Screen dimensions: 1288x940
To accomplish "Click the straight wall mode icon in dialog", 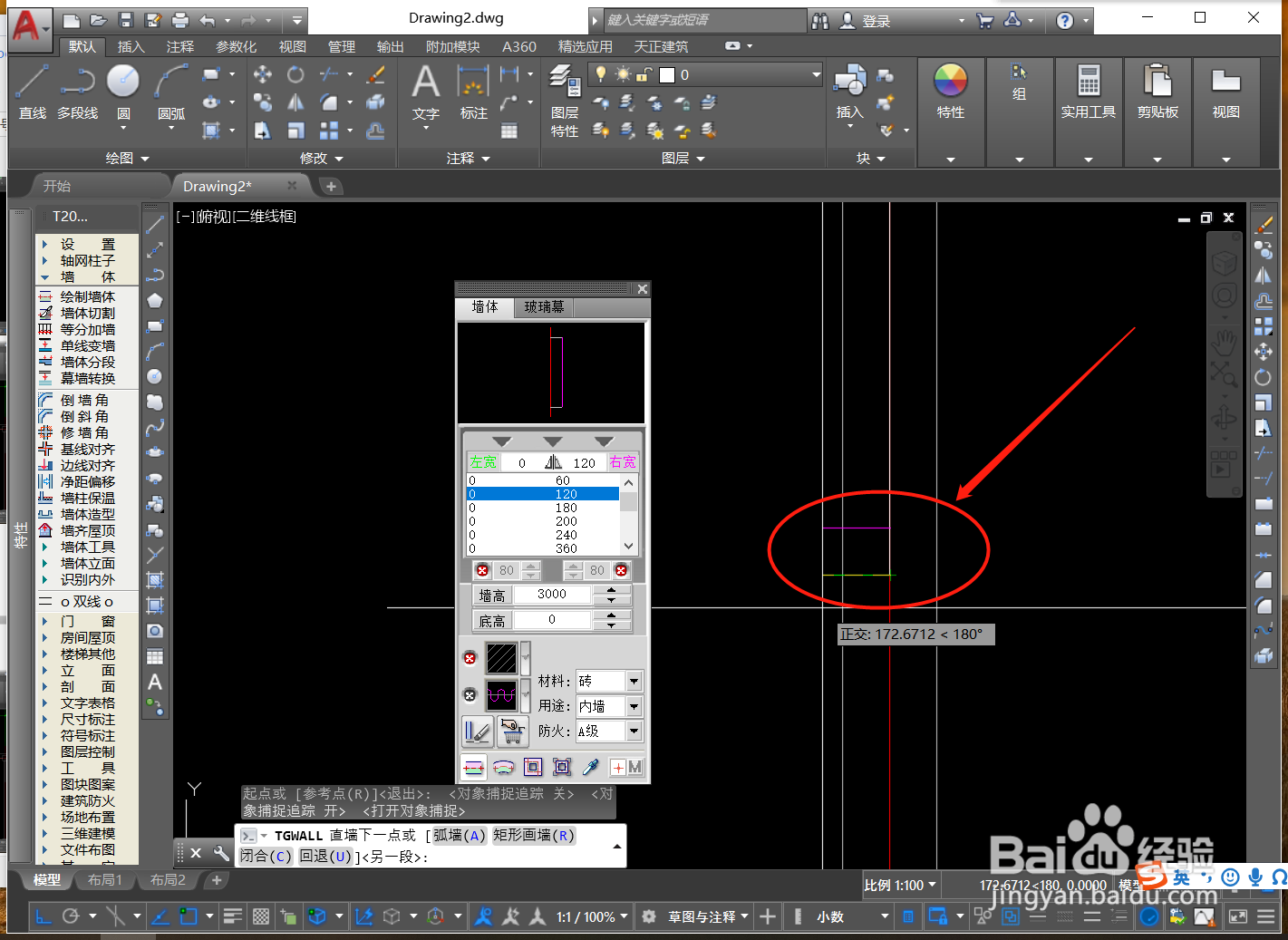I will tap(474, 768).
